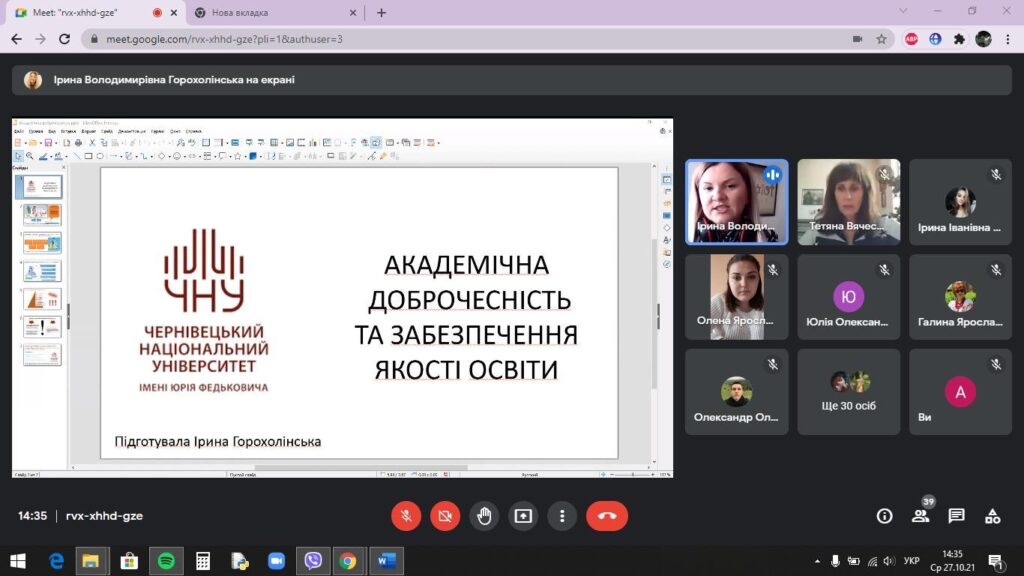Open Viber from the taskbar
Screen dimensions: 1024x576
(x=313, y=561)
